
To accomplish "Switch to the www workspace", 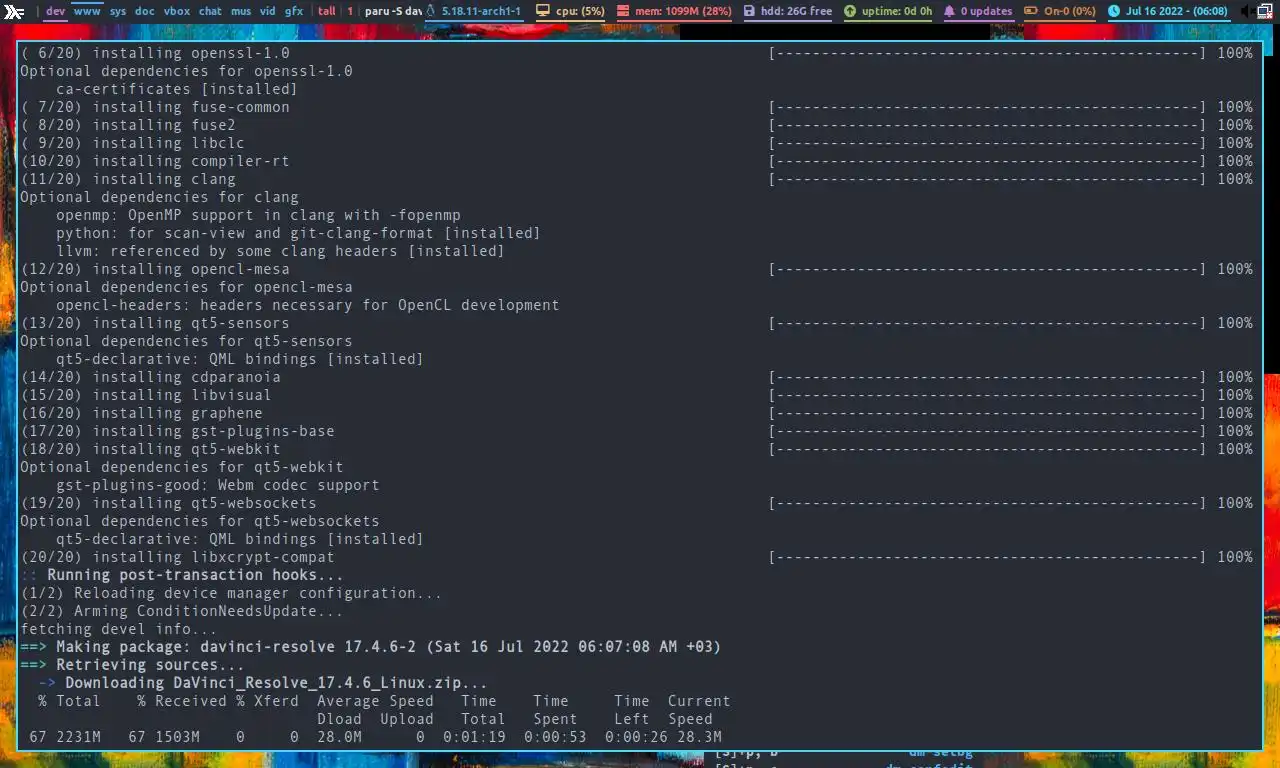I will [x=87, y=12].
